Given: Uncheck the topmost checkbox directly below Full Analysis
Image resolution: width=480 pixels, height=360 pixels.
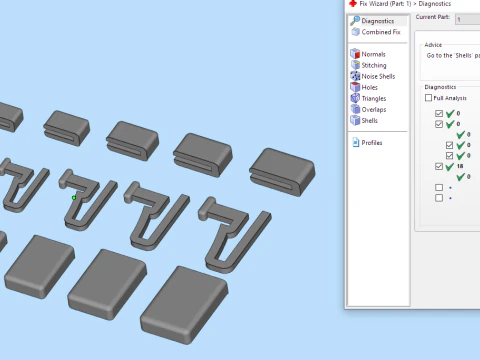Looking at the screenshot, I should [439, 113].
